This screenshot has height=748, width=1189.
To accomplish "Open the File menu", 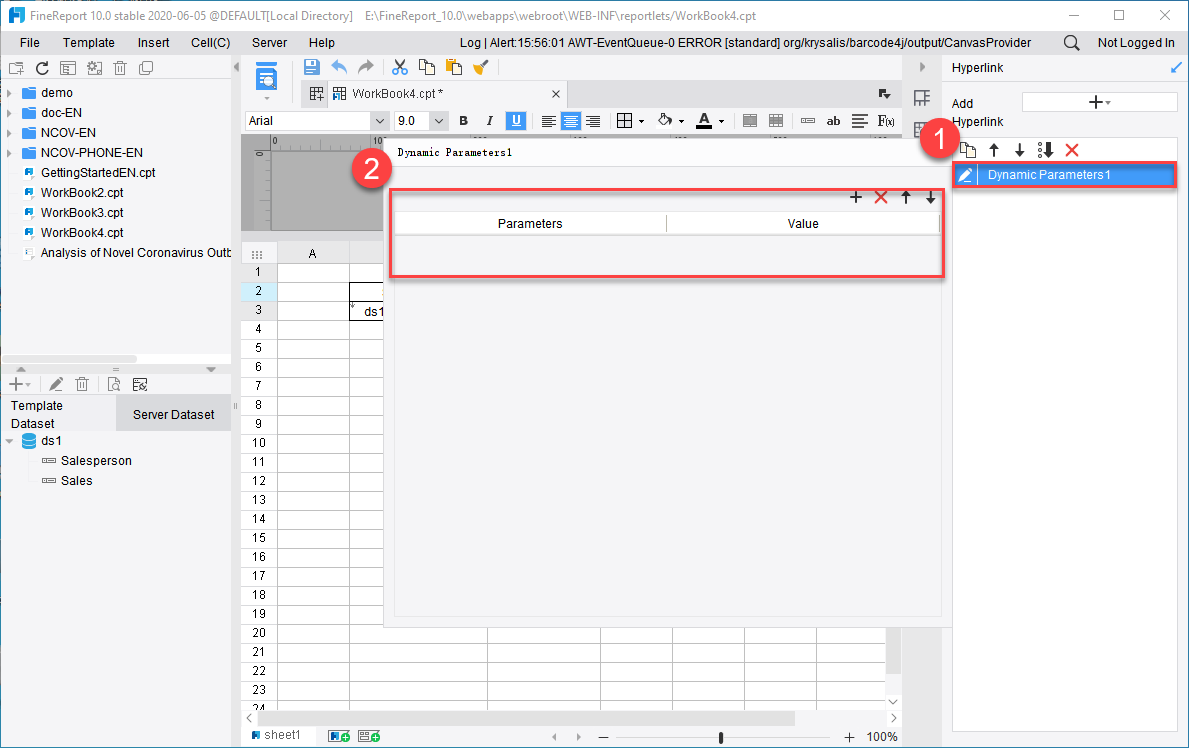I will click(30, 42).
